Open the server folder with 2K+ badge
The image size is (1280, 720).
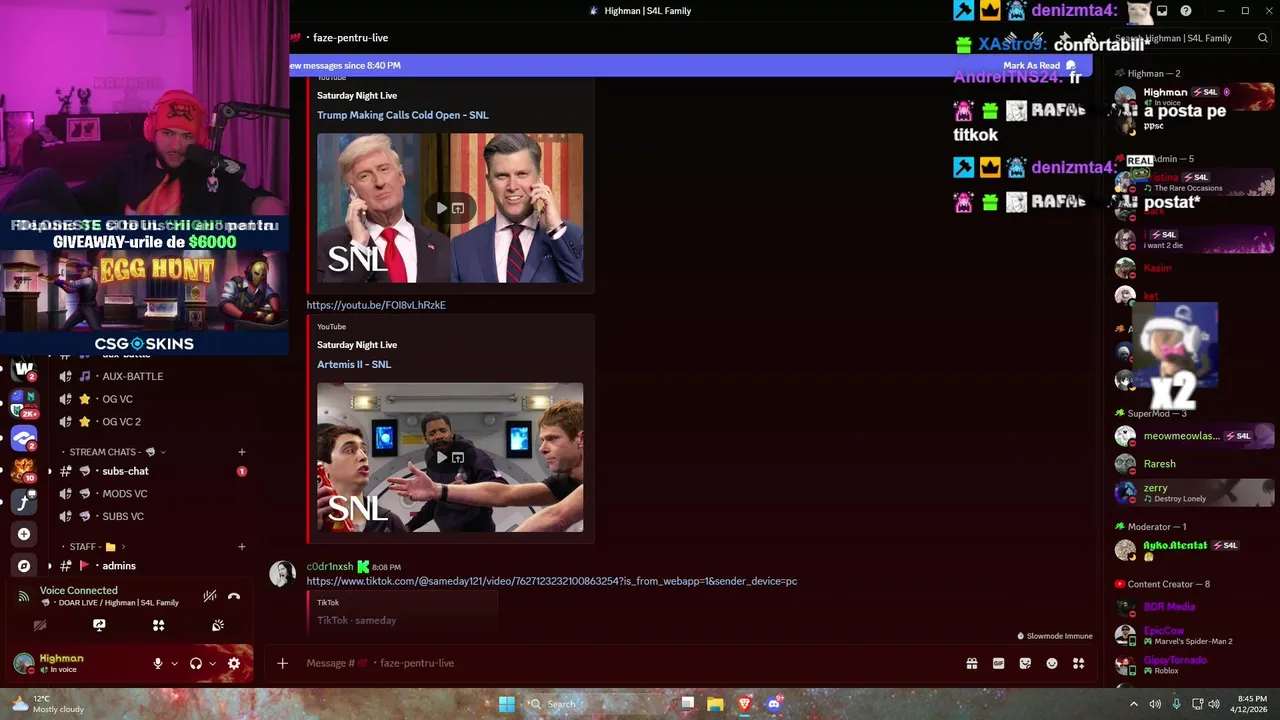(x=24, y=404)
